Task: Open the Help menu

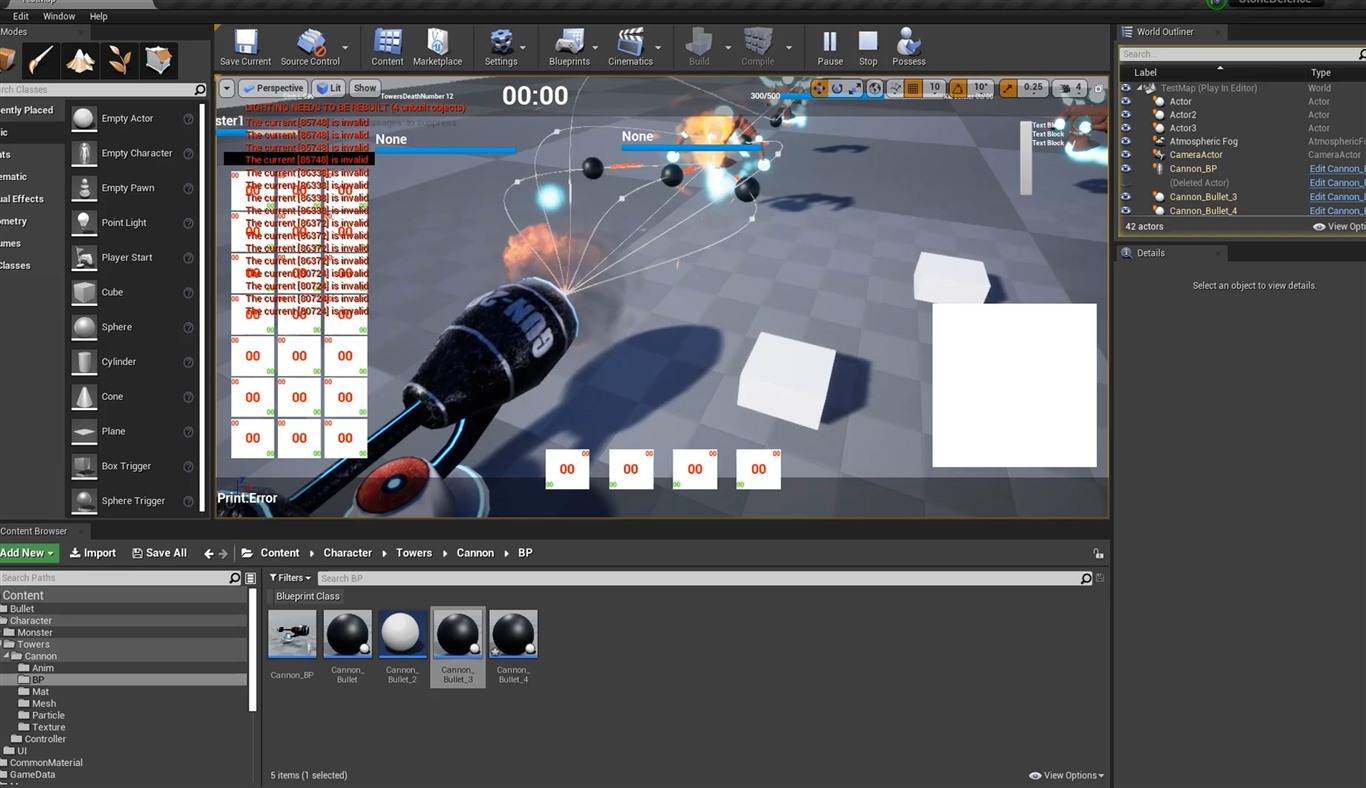Action: click(98, 17)
